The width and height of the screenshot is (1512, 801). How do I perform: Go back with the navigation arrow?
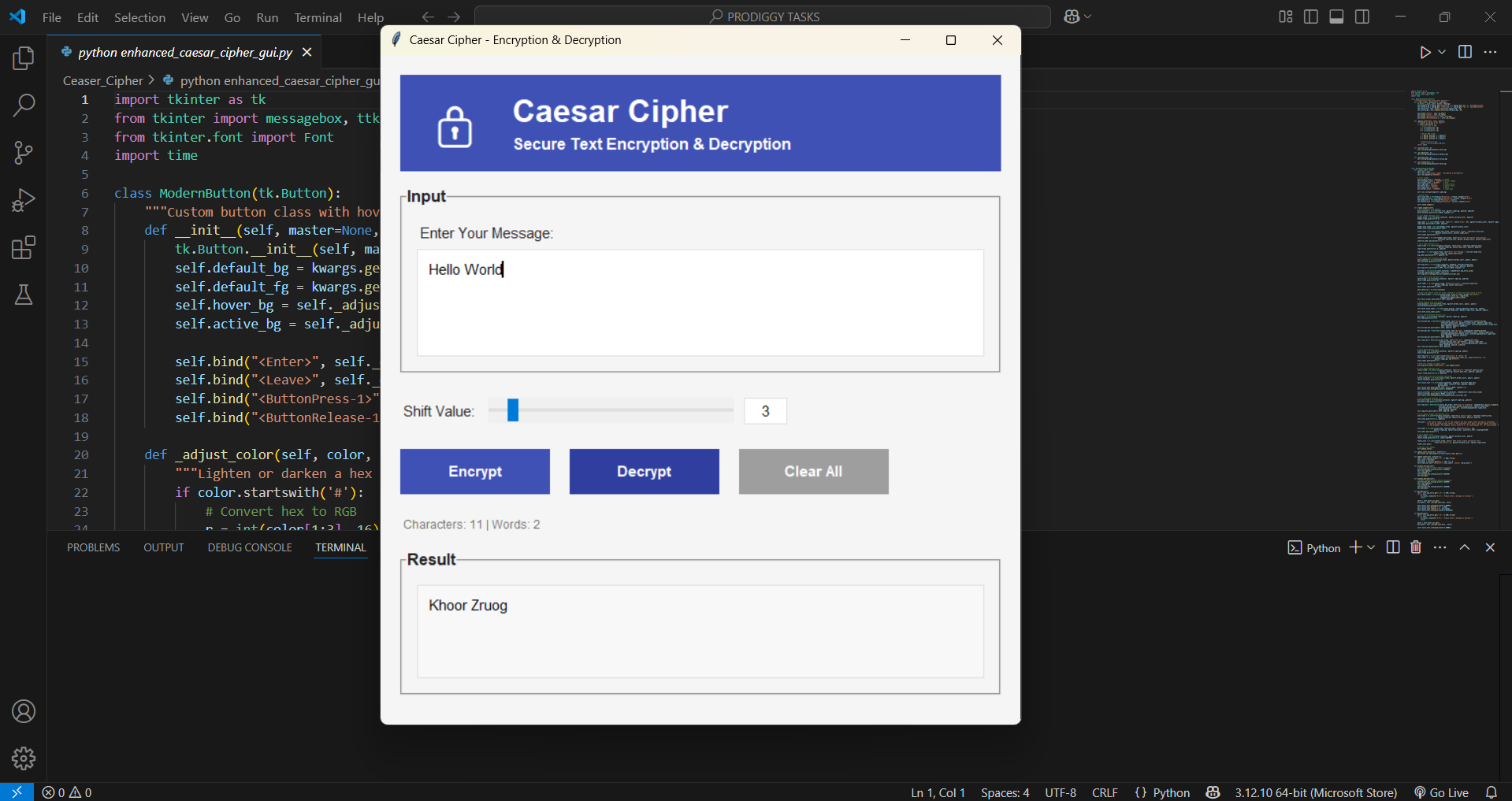pyautogui.click(x=428, y=17)
